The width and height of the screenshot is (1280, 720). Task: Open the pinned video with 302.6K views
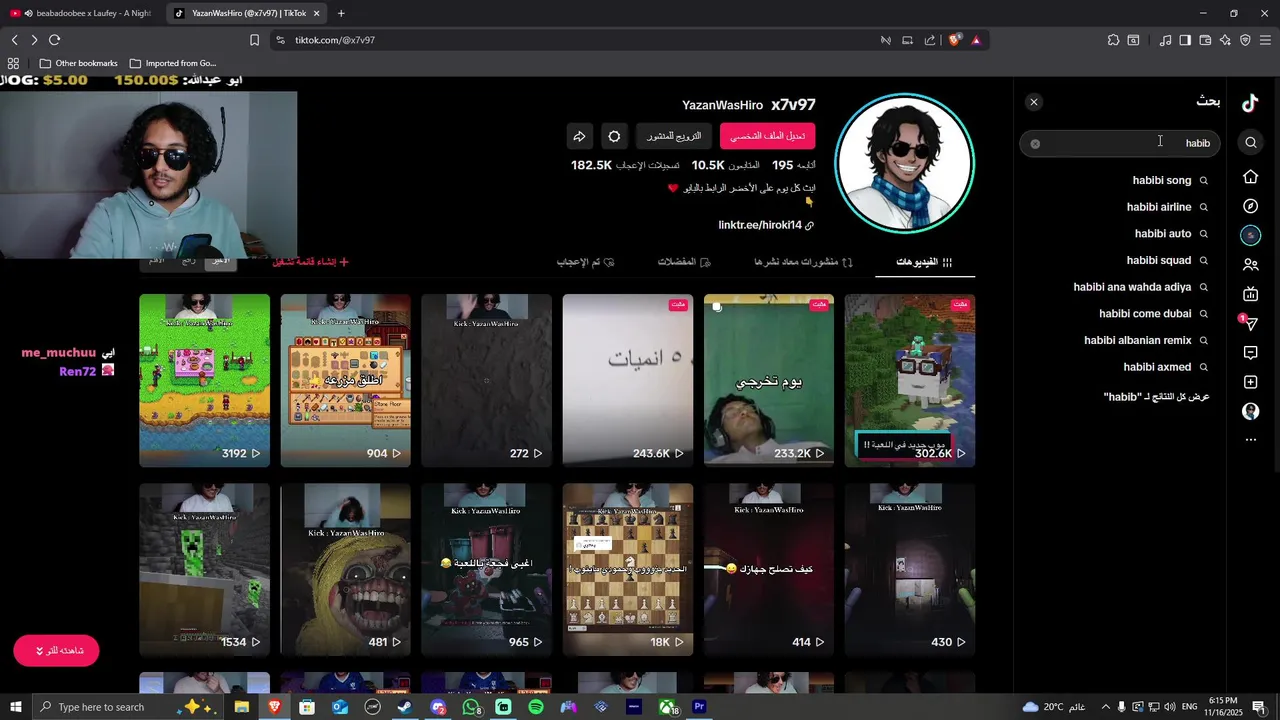[909, 380]
